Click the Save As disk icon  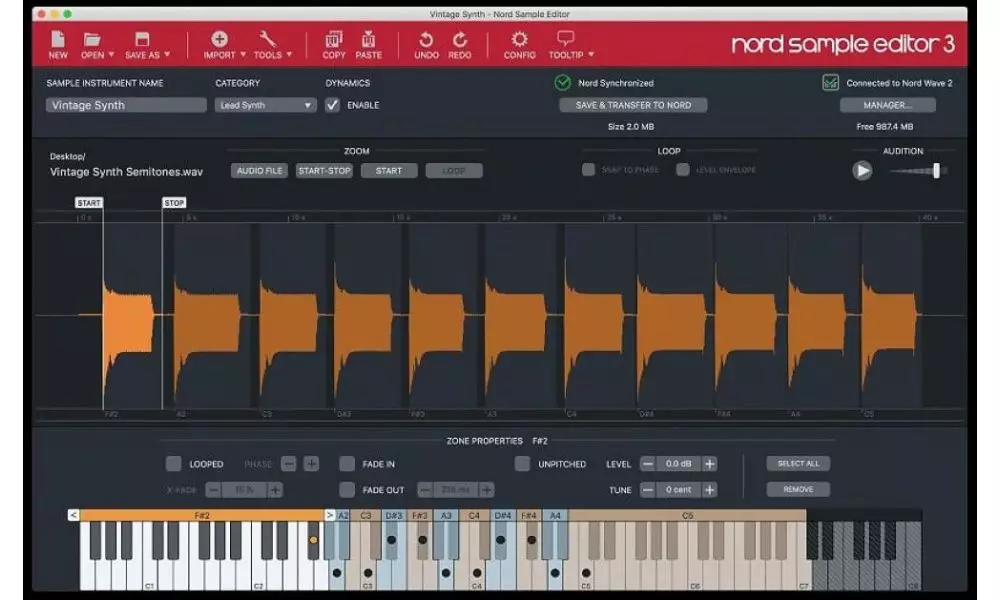click(142, 40)
